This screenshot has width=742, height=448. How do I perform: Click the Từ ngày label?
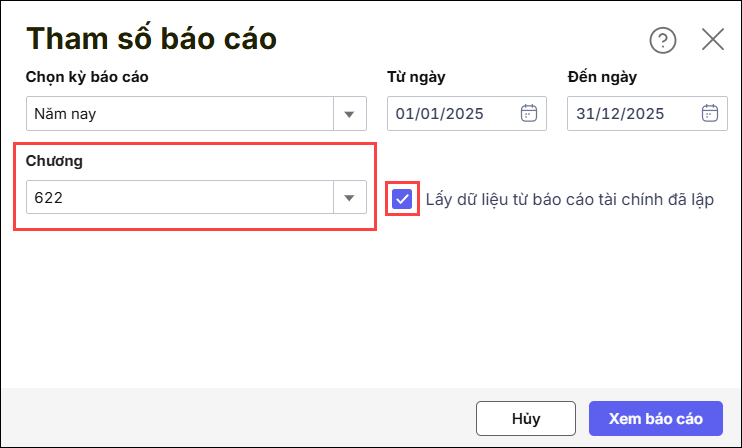417,76
